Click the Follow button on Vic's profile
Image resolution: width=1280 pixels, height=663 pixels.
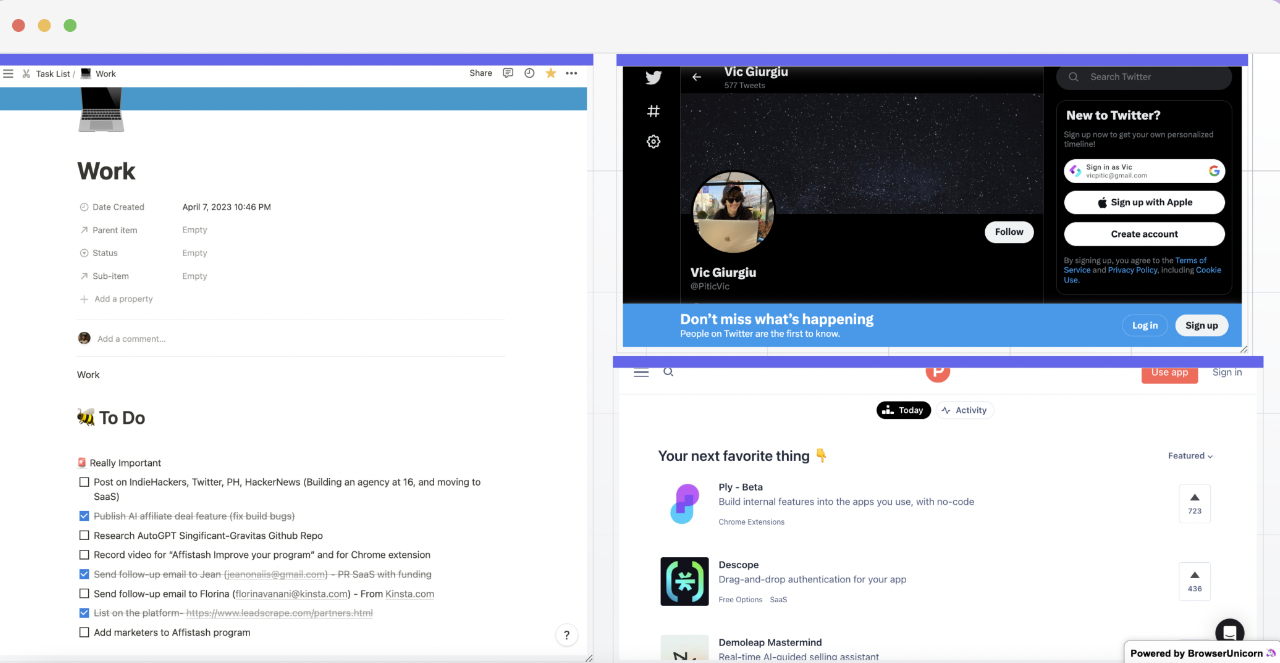(x=1009, y=232)
